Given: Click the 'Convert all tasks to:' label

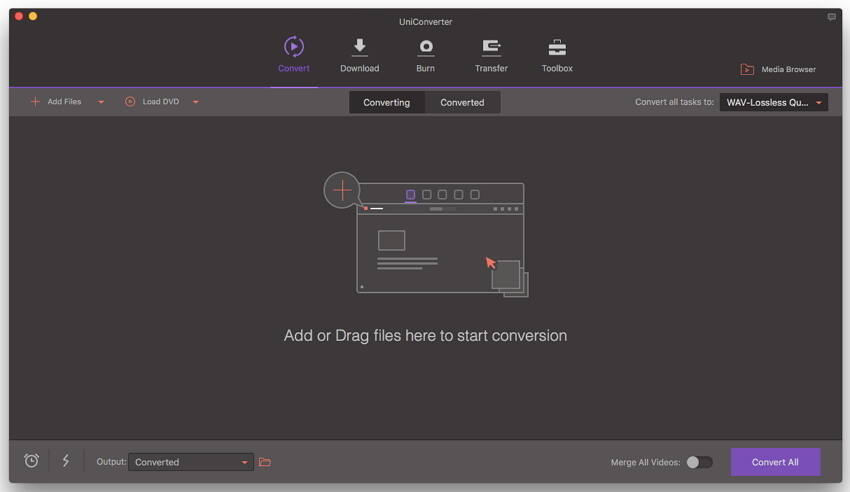Looking at the screenshot, I should 674,102.
